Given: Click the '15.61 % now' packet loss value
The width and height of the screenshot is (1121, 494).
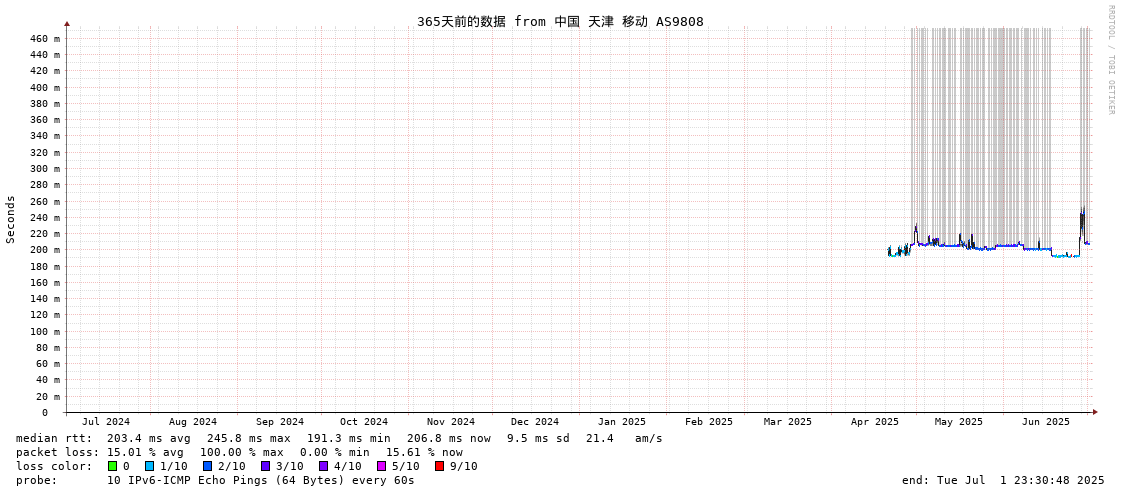Looking at the screenshot, I should point(425,452).
